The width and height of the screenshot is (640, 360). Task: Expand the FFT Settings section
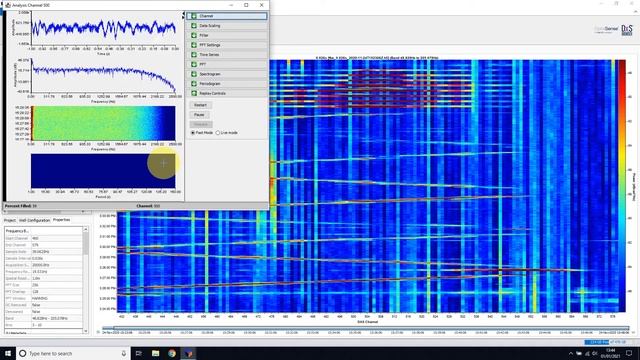pos(227,45)
